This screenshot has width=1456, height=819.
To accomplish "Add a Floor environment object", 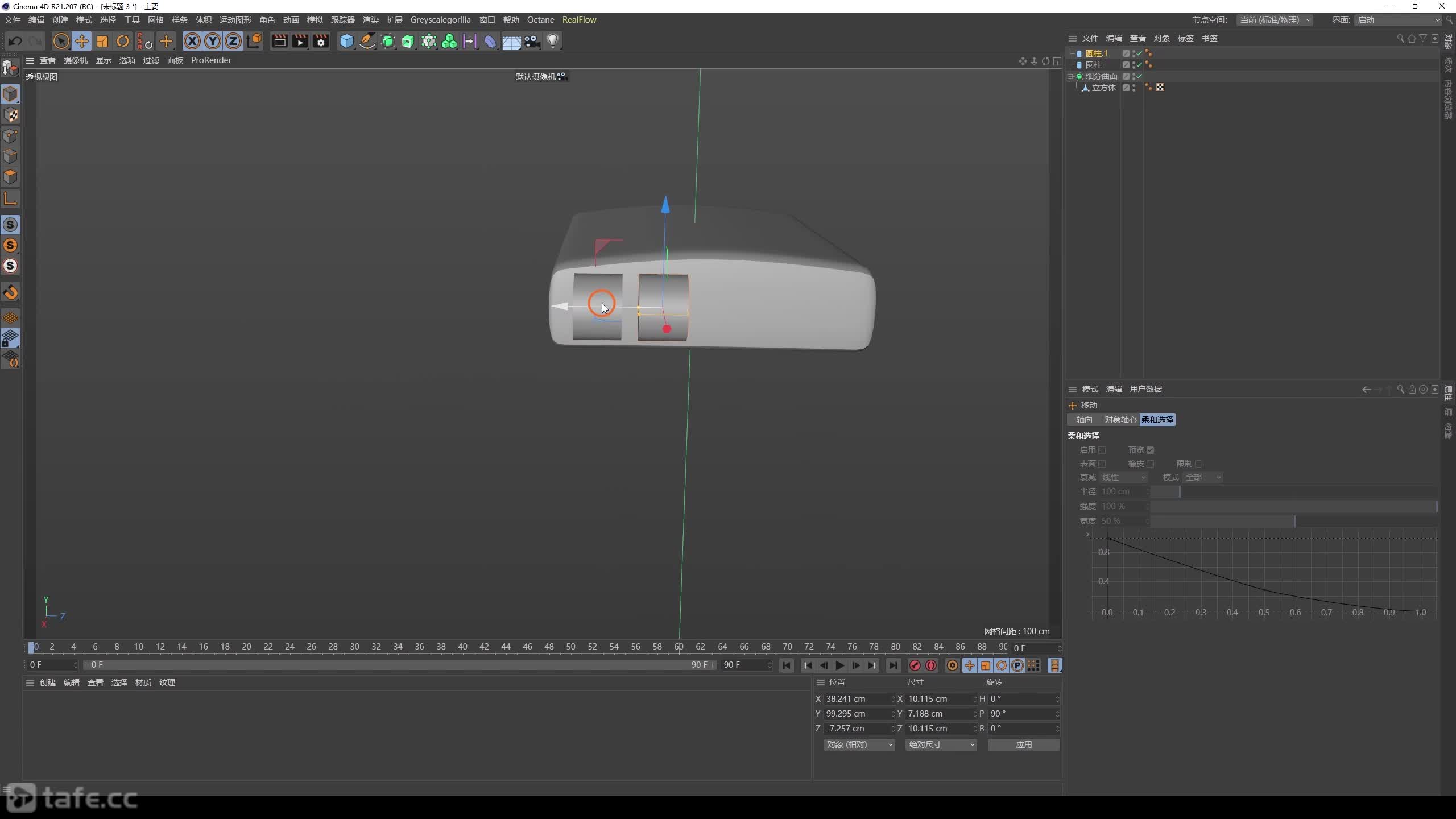I will tap(511, 41).
